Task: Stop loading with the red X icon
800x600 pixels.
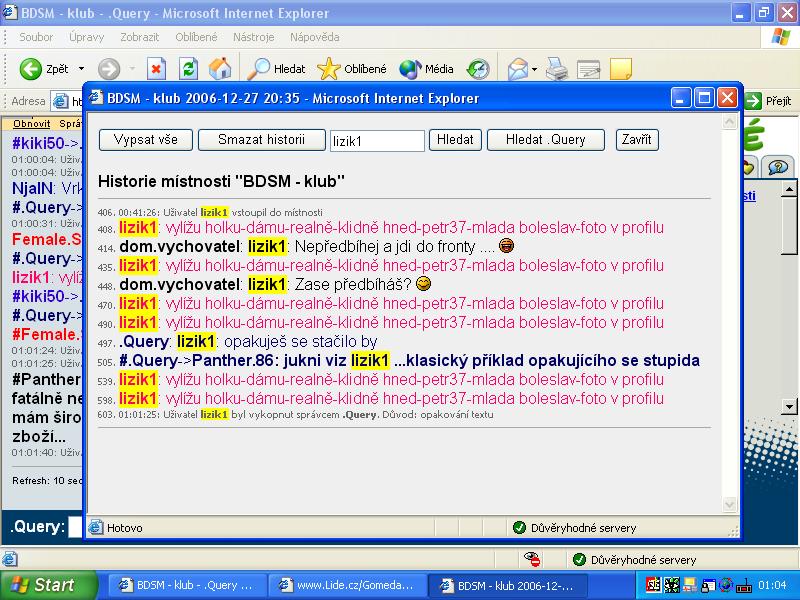Action: 156,69
